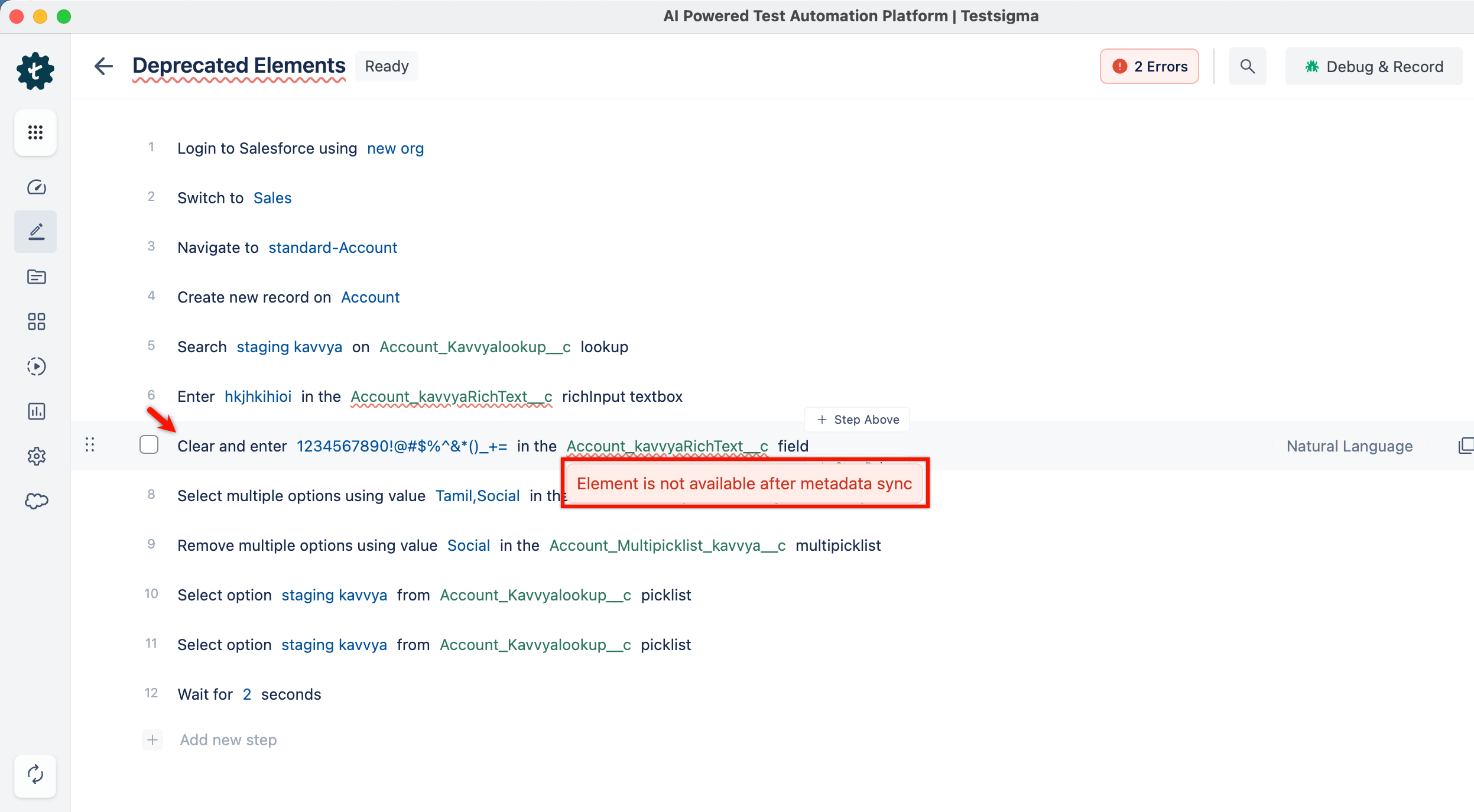Select step 1 Login to Salesforce
This screenshot has width=1474, height=812.
(x=267, y=148)
